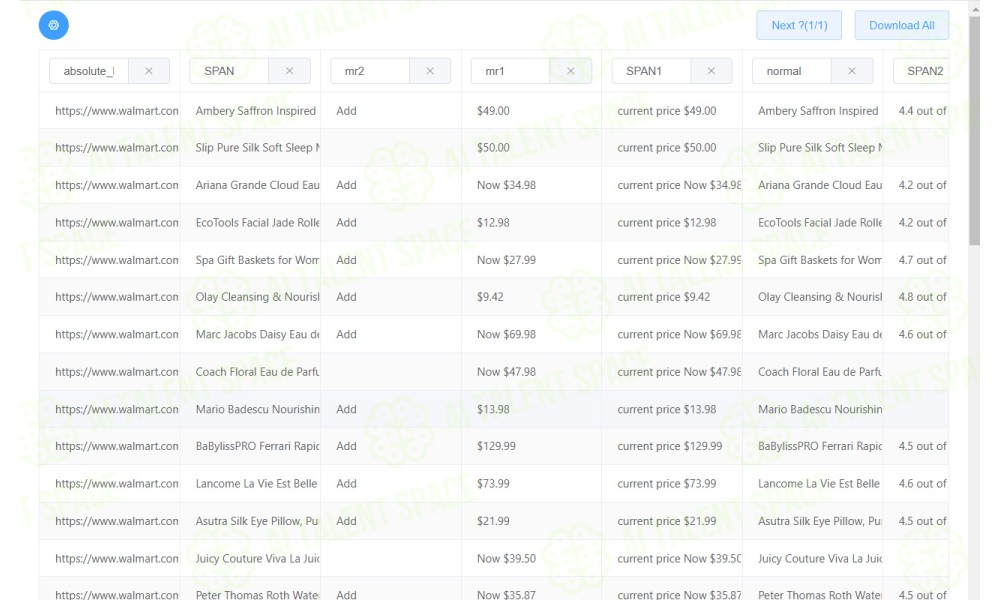Edit the SPAN2 column name field
Image resolution: width=1000 pixels, height=600 pixels.
point(921,71)
